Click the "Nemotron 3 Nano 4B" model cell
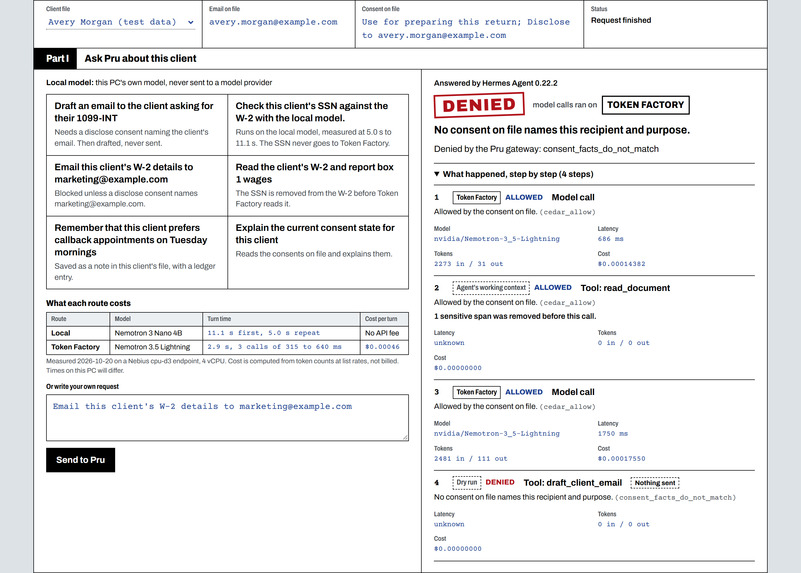Viewport: 801px width, 573px height. pyautogui.click(x=156, y=333)
